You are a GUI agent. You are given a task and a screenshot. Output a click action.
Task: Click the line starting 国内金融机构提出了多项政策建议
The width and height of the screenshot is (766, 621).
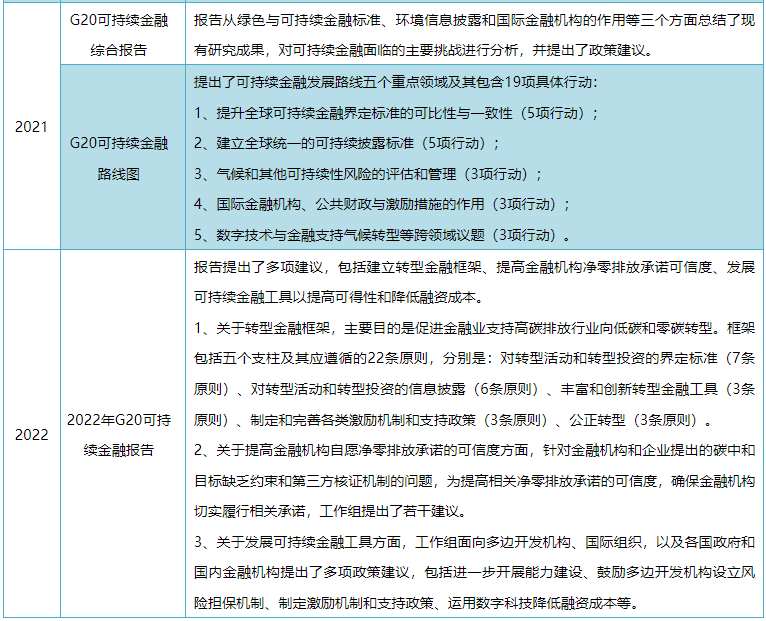tap(474, 572)
